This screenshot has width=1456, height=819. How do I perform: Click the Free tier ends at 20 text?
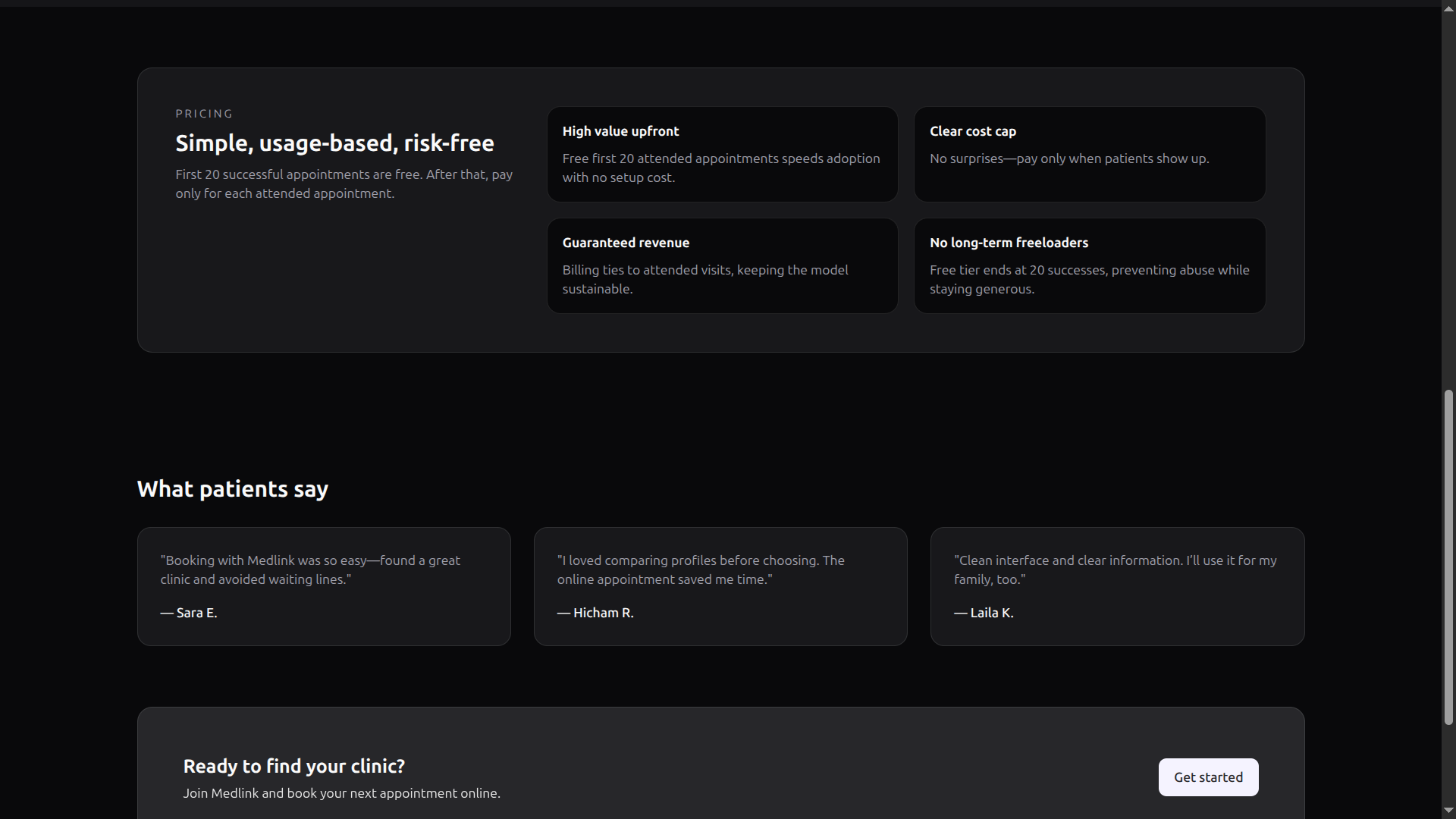pyautogui.click(x=1089, y=279)
